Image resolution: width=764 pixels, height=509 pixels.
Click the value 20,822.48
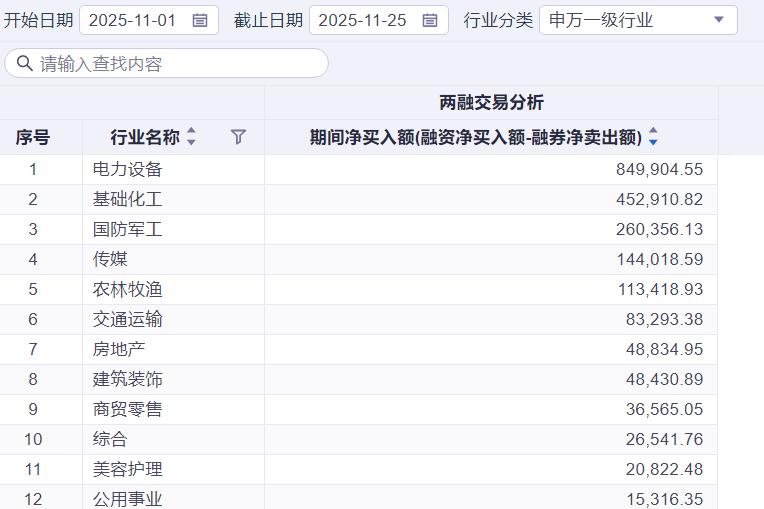pyautogui.click(x=665, y=470)
